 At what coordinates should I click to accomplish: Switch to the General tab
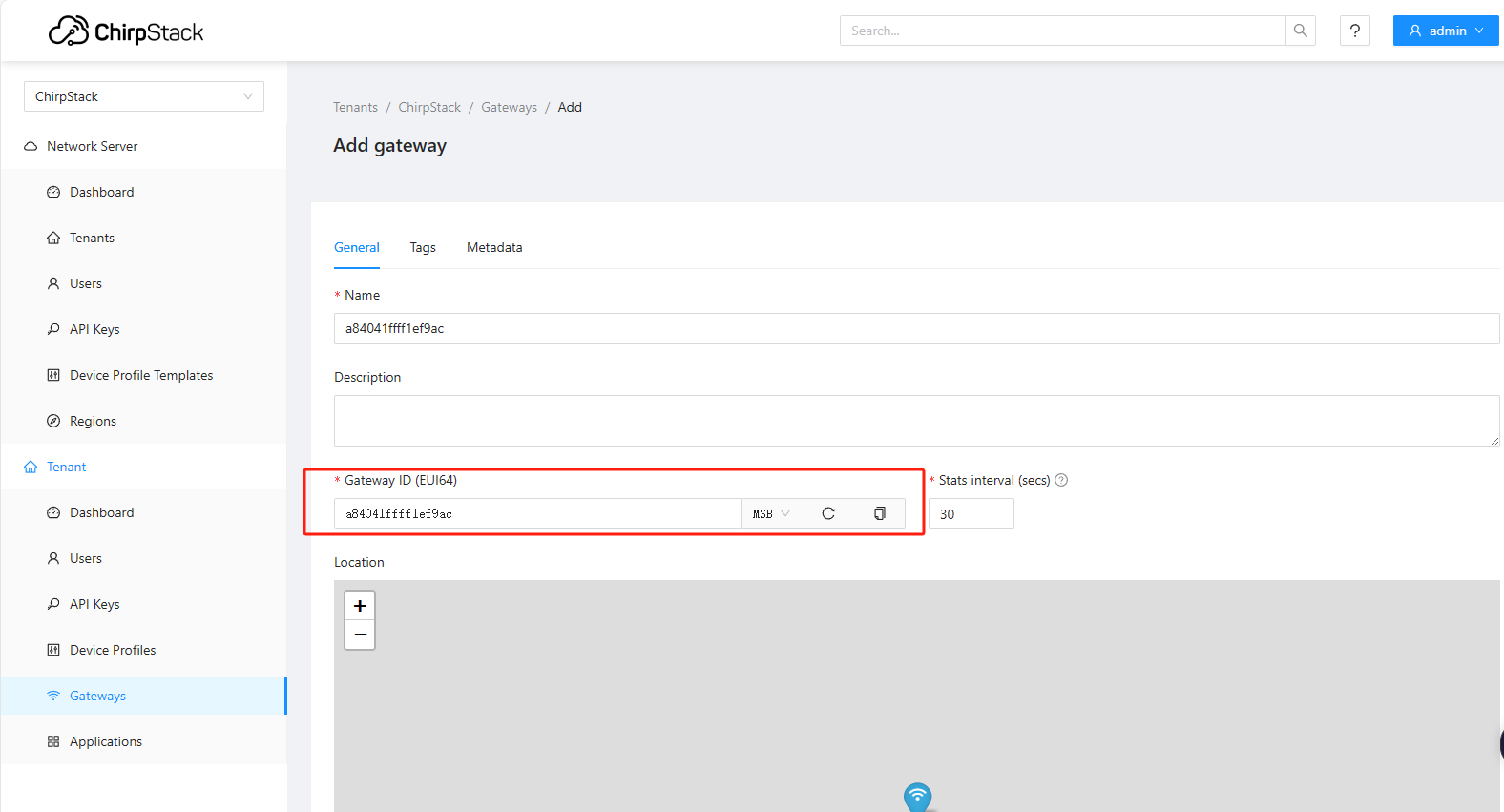[x=357, y=247]
